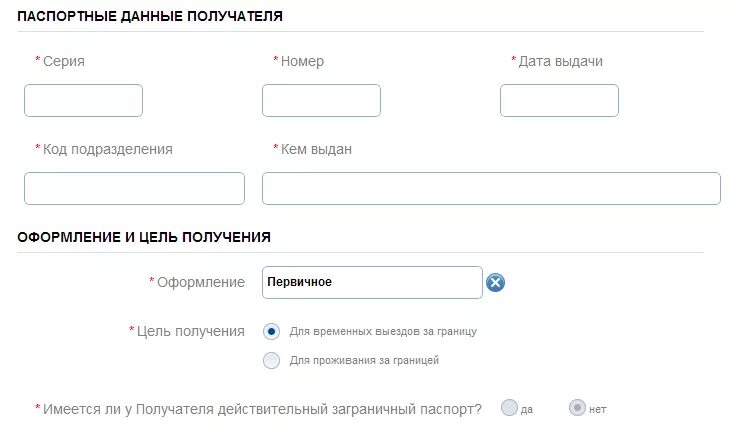This screenshot has height=428, width=740.
Task: Open the Оформление combo box showing Первичное
Action: (372, 283)
